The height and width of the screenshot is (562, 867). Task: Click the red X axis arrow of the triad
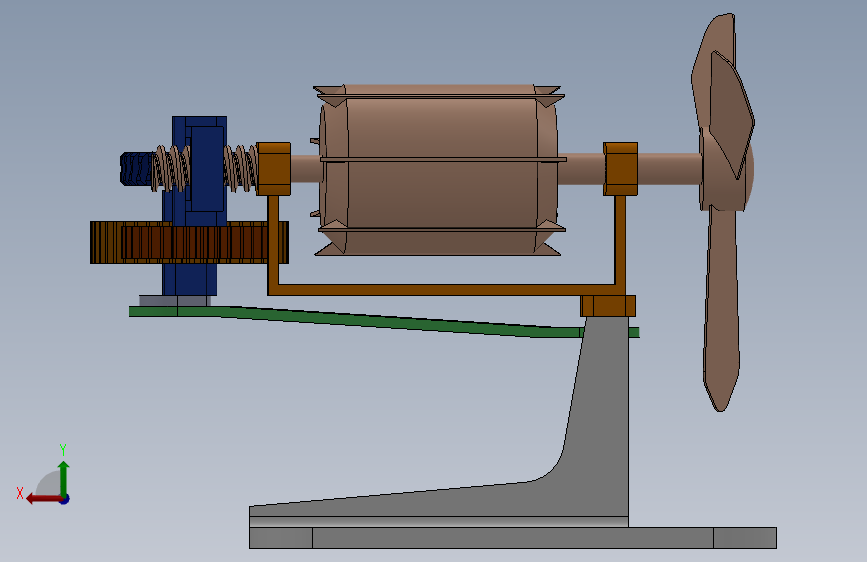43,499
